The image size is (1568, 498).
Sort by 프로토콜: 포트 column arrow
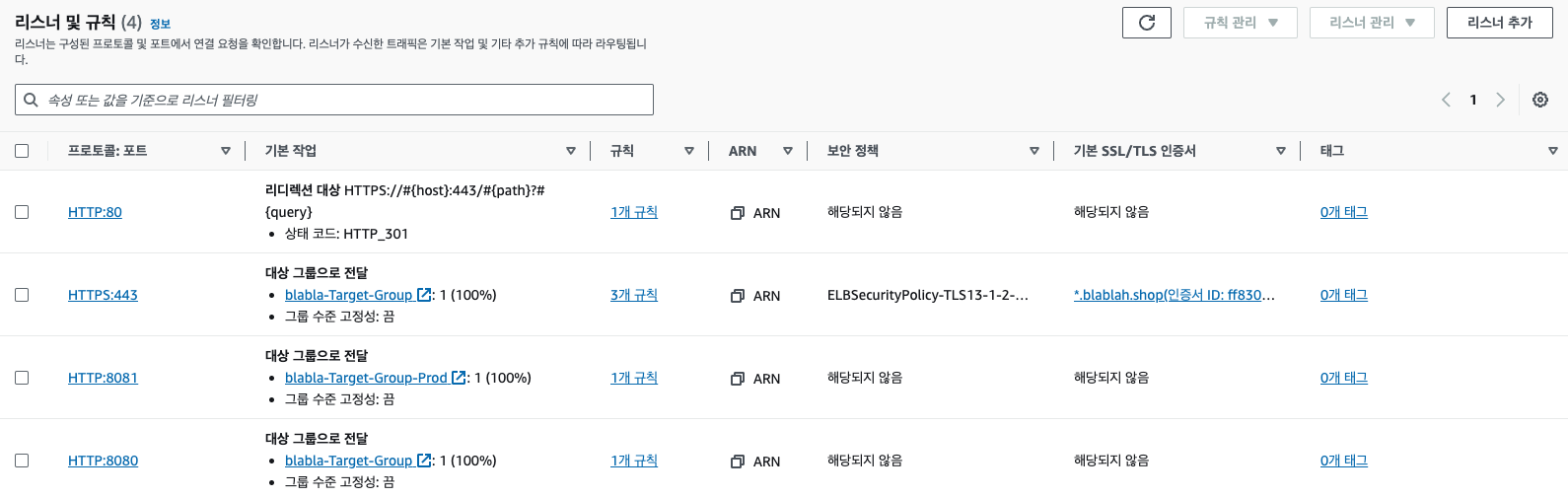click(226, 151)
